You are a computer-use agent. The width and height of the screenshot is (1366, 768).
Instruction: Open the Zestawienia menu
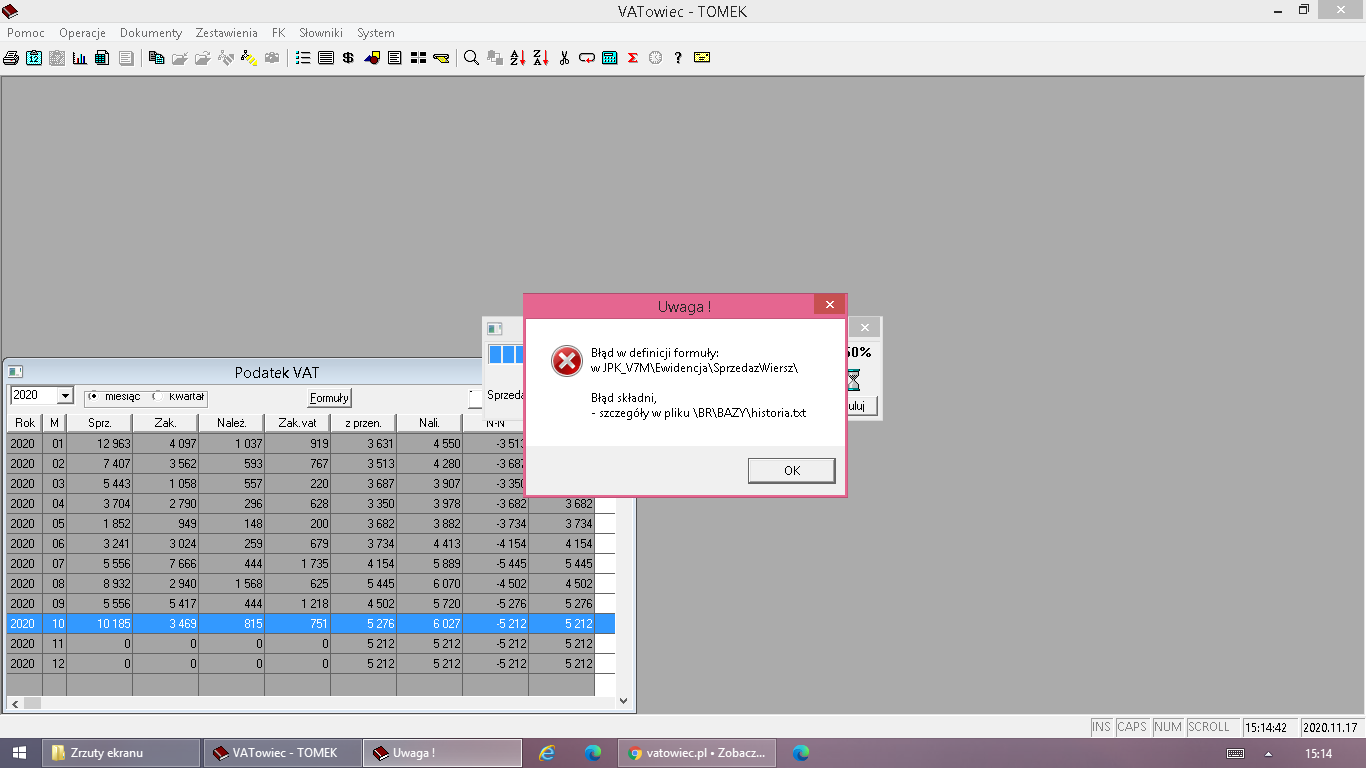pos(226,33)
